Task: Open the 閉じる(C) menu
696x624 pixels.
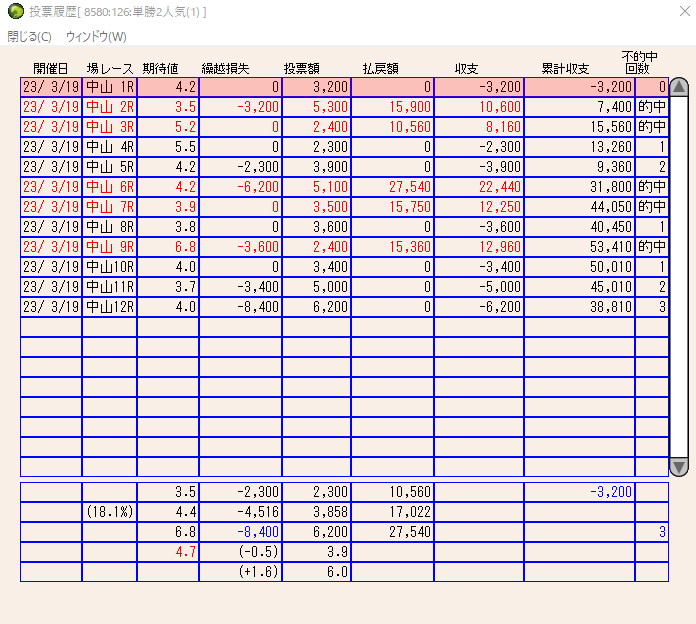Action: pos(29,37)
